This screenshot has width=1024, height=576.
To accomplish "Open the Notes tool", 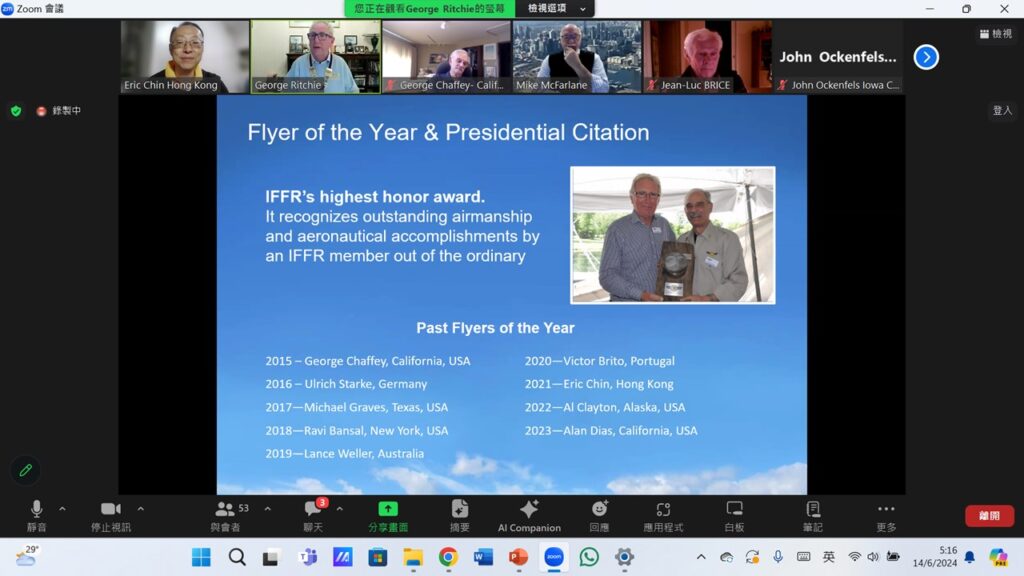I will click(x=813, y=515).
